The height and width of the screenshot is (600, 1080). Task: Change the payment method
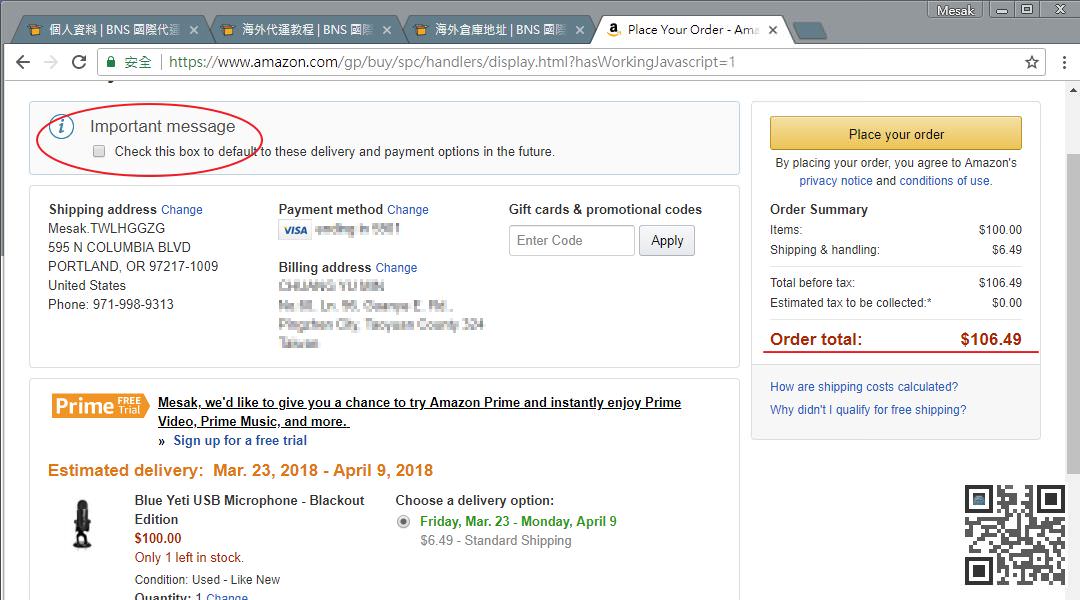tap(408, 210)
